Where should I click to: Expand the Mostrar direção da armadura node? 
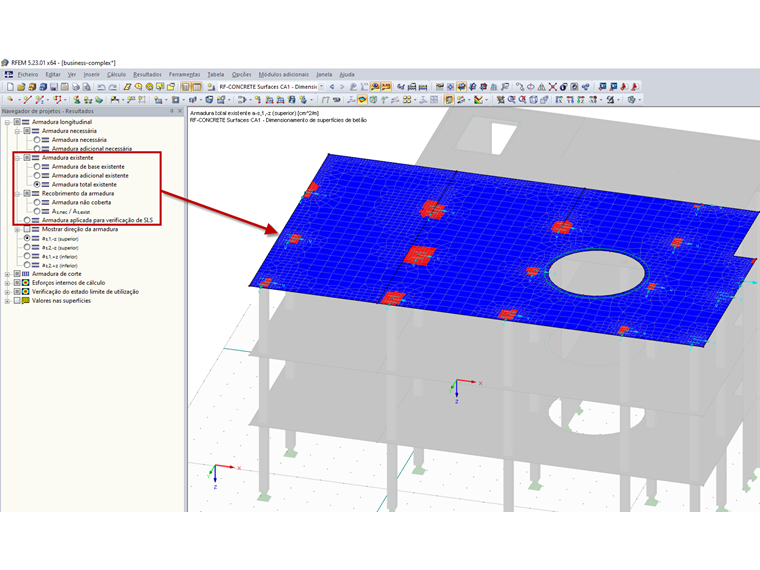[17, 229]
